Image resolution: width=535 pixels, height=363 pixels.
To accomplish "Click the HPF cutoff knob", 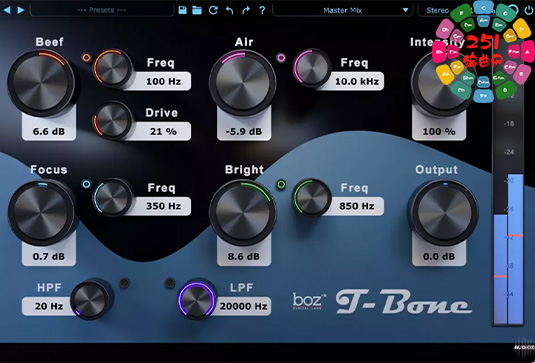I will (x=90, y=300).
